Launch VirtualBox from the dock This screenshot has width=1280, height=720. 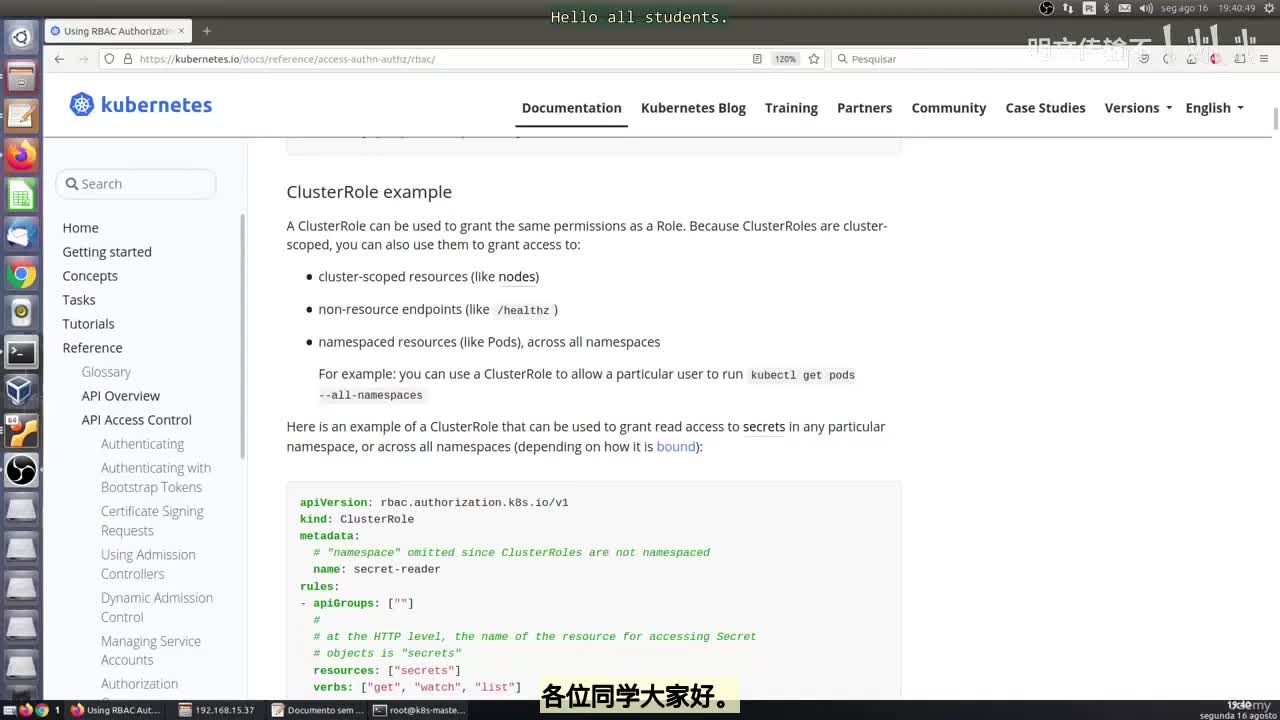pyautogui.click(x=21, y=391)
